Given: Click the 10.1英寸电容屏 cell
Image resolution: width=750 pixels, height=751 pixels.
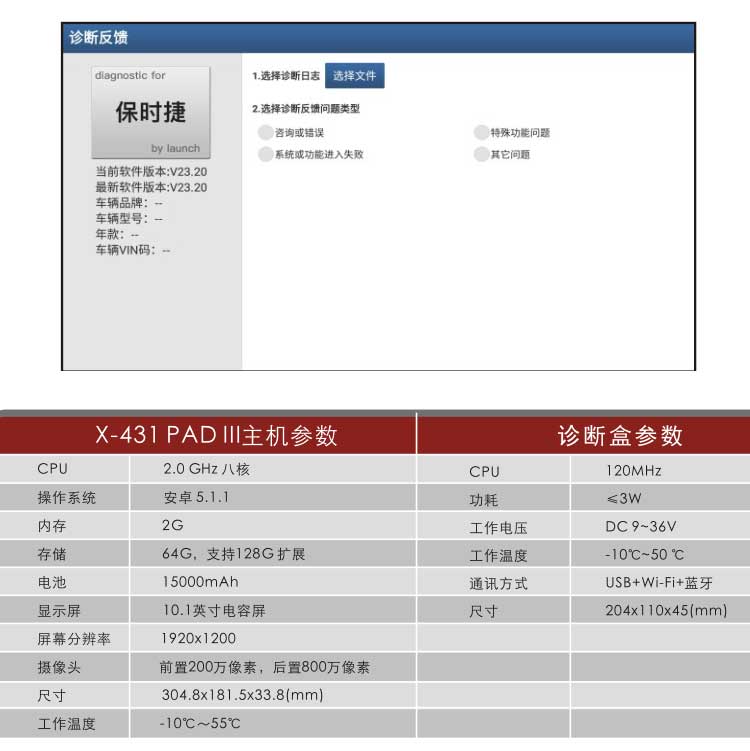Looking at the screenshot, I should 214,610.
